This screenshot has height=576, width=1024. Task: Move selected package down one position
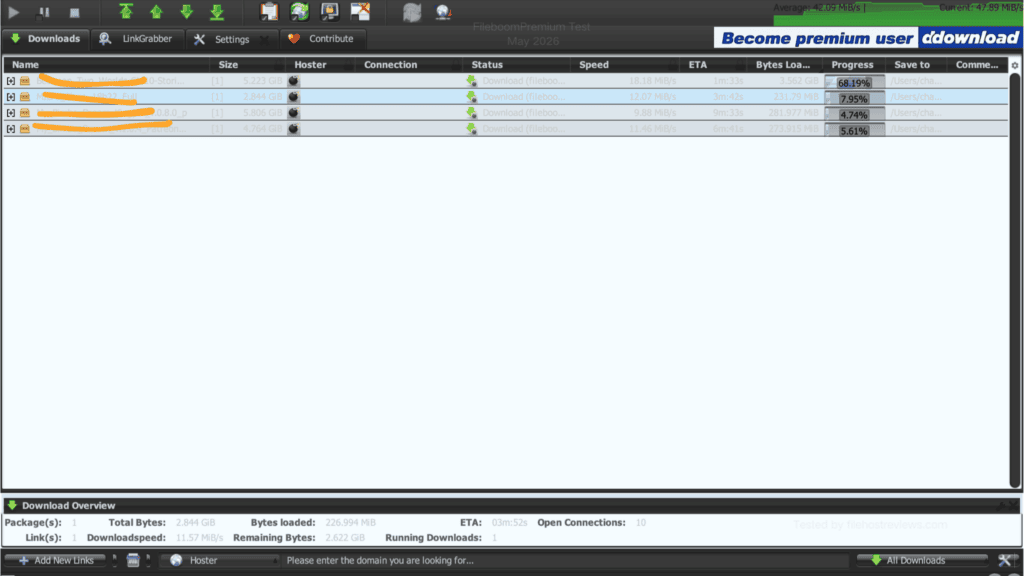click(187, 12)
